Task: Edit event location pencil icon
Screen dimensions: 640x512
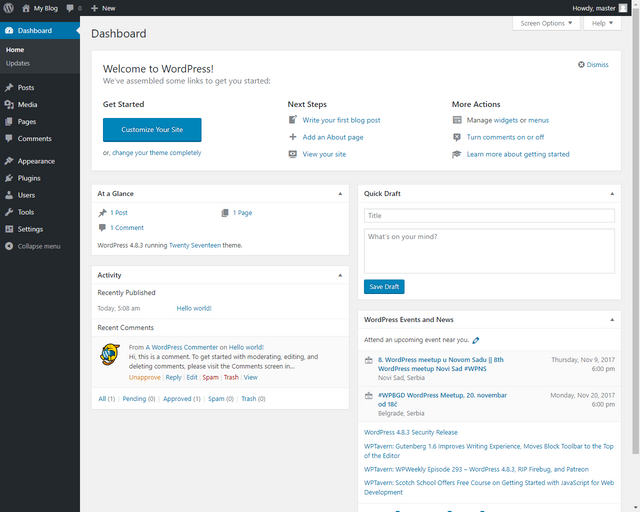Action: point(476,340)
